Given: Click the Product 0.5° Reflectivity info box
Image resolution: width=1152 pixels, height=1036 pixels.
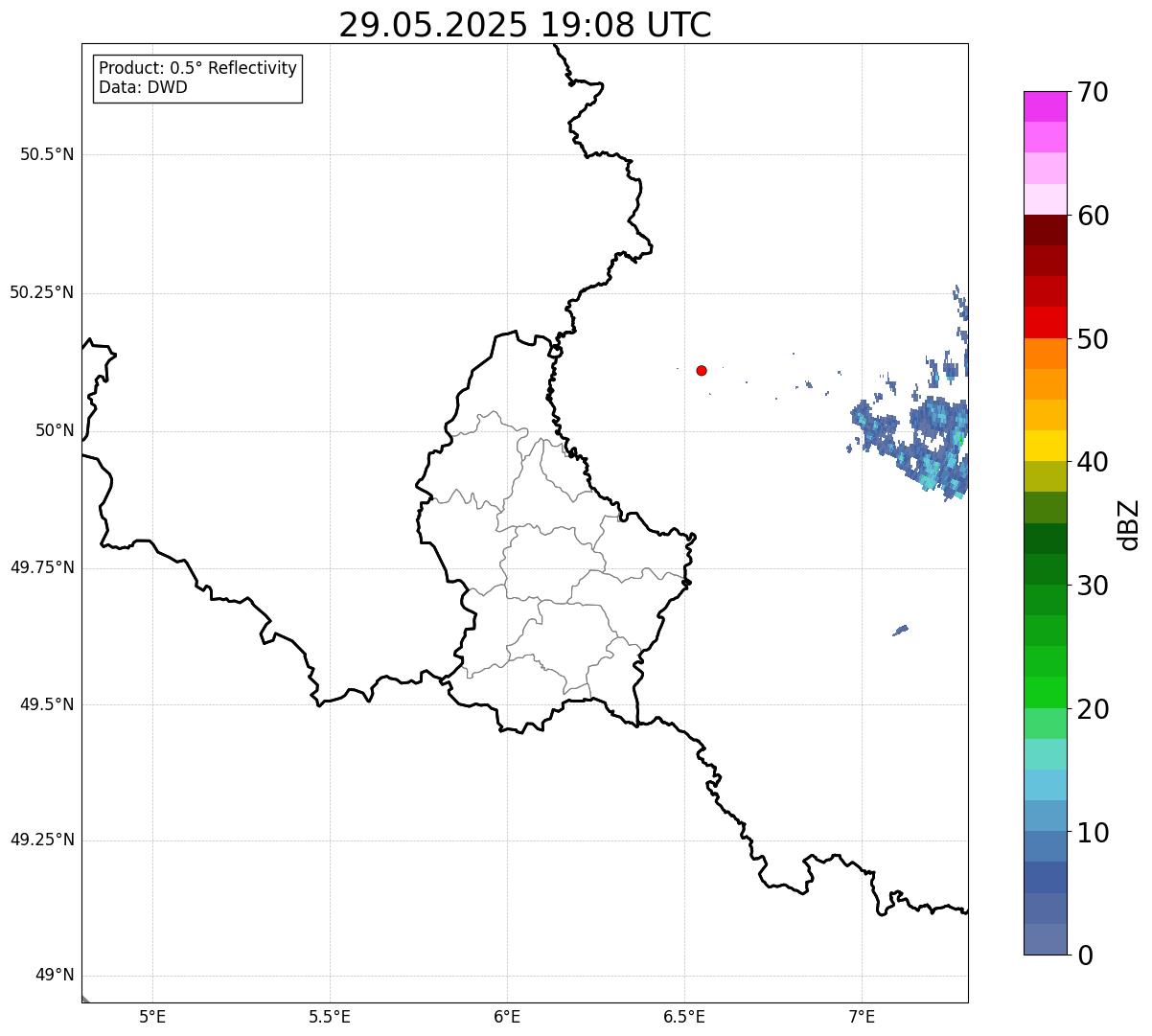Looking at the screenshot, I should click(197, 79).
